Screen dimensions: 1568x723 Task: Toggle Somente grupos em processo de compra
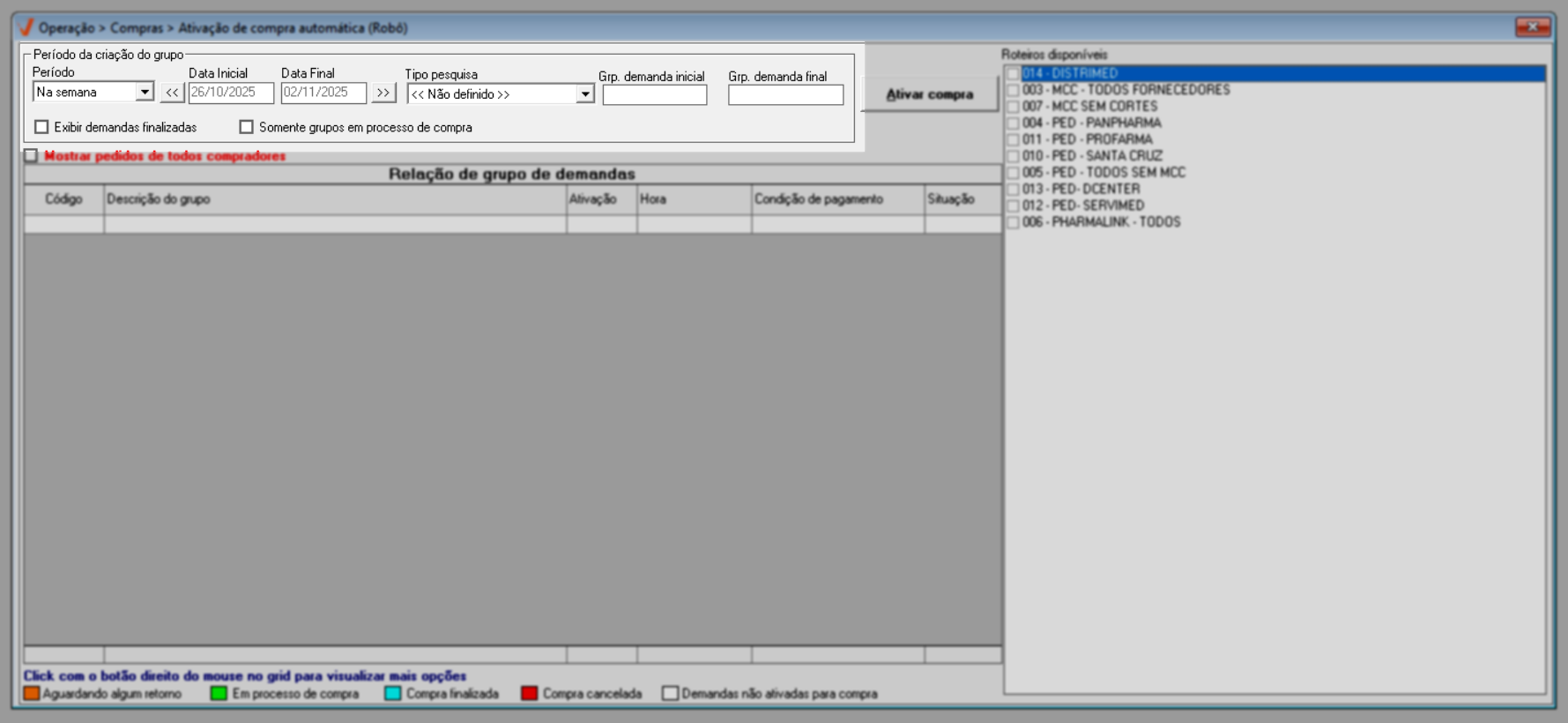tap(247, 127)
